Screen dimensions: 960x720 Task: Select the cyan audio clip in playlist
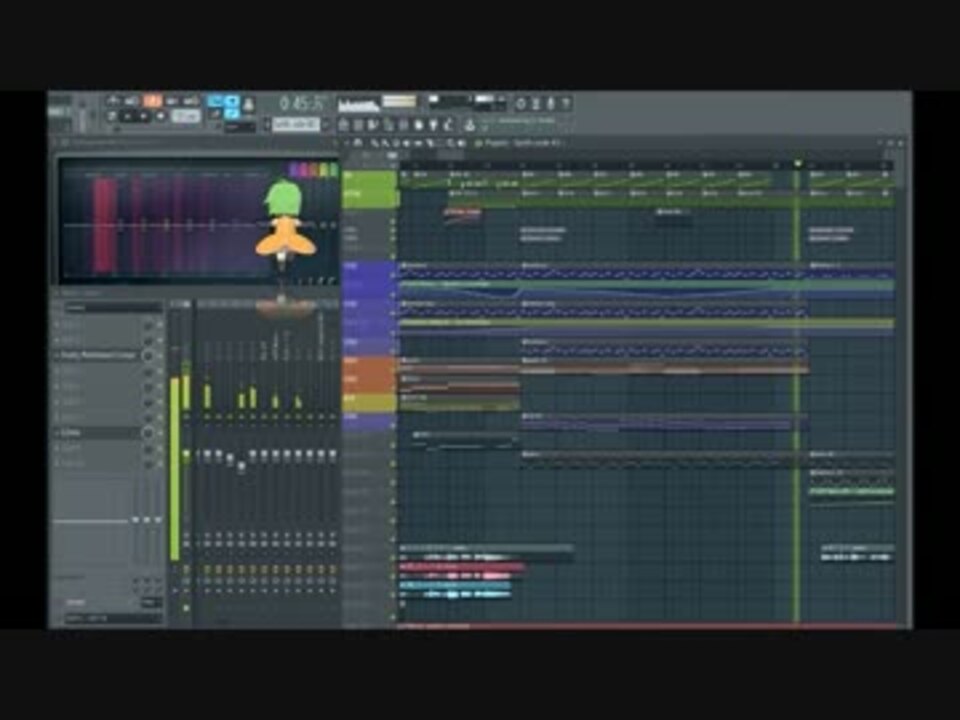click(x=455, y=590)
